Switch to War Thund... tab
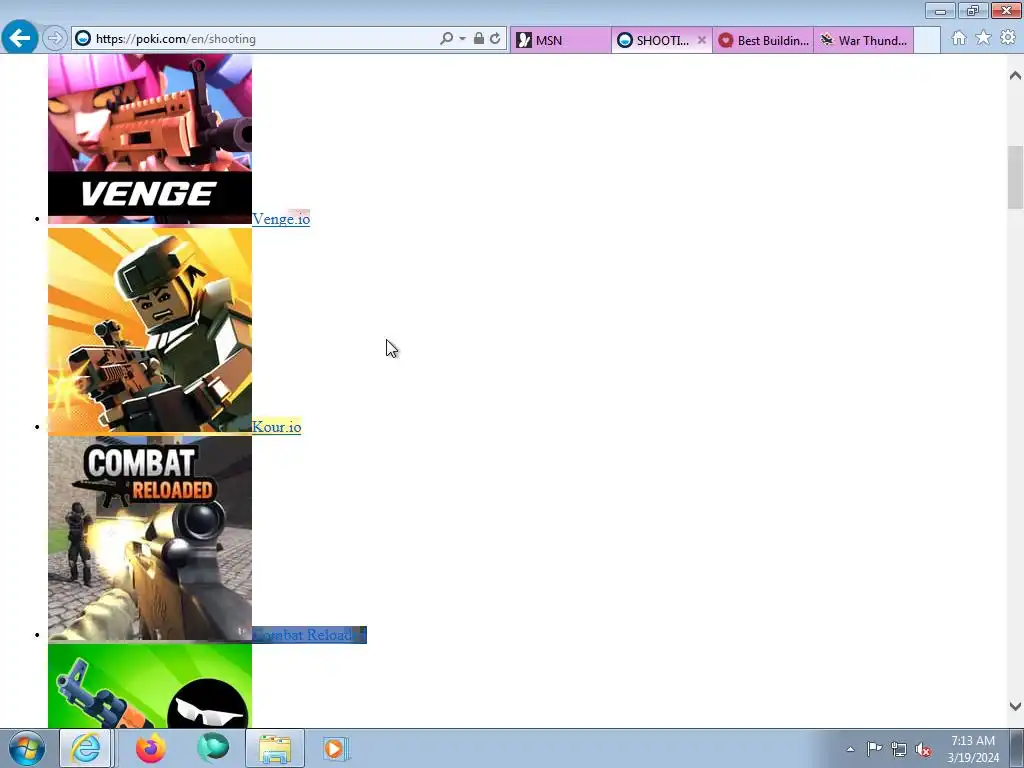This screenshot has width=1024, height=768. click(x=863, y=40)
